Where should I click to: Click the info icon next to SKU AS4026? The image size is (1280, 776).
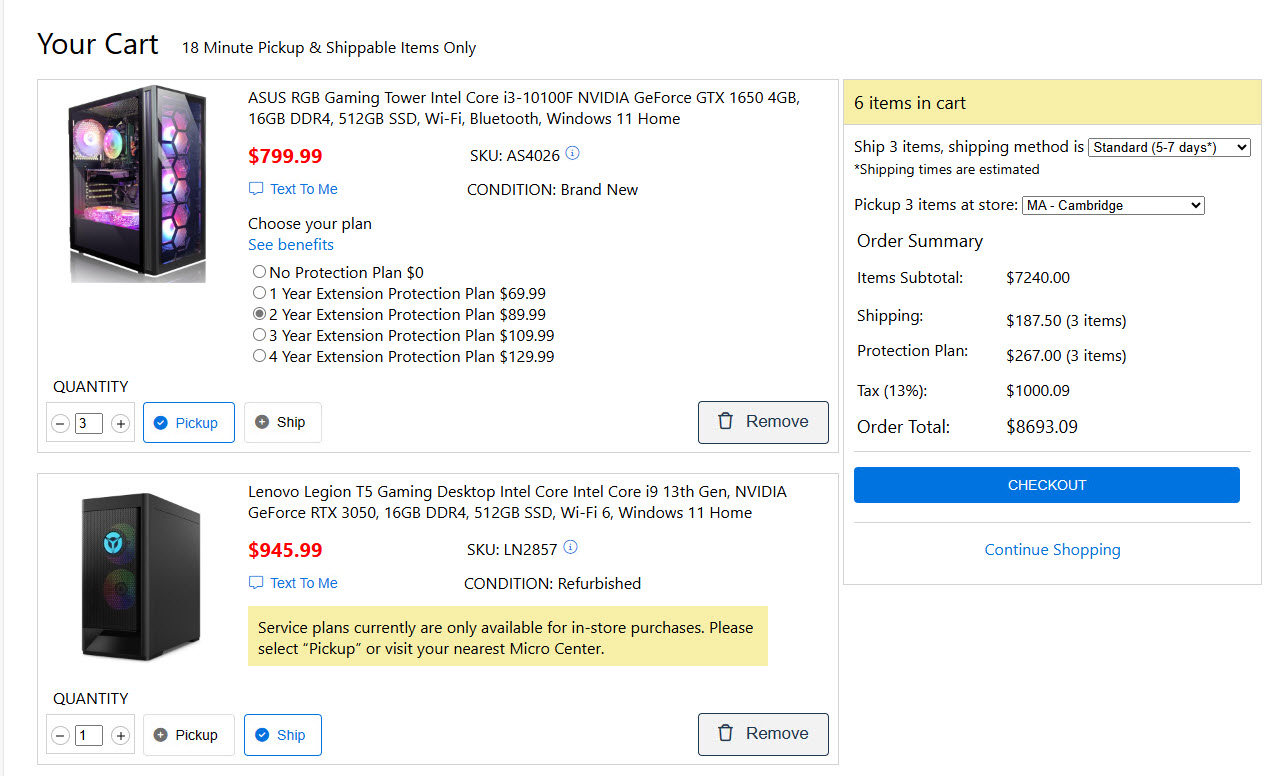tap(572, 154)
